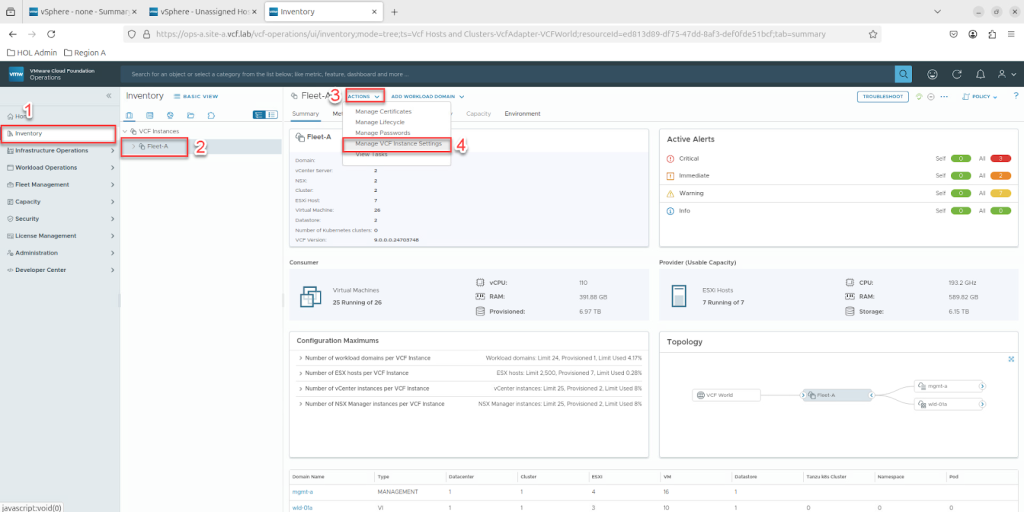Open the feedback smiley icon
The height and width of the screenshot is (512, 1024).
pyautogui.click(x=933, y=74)
